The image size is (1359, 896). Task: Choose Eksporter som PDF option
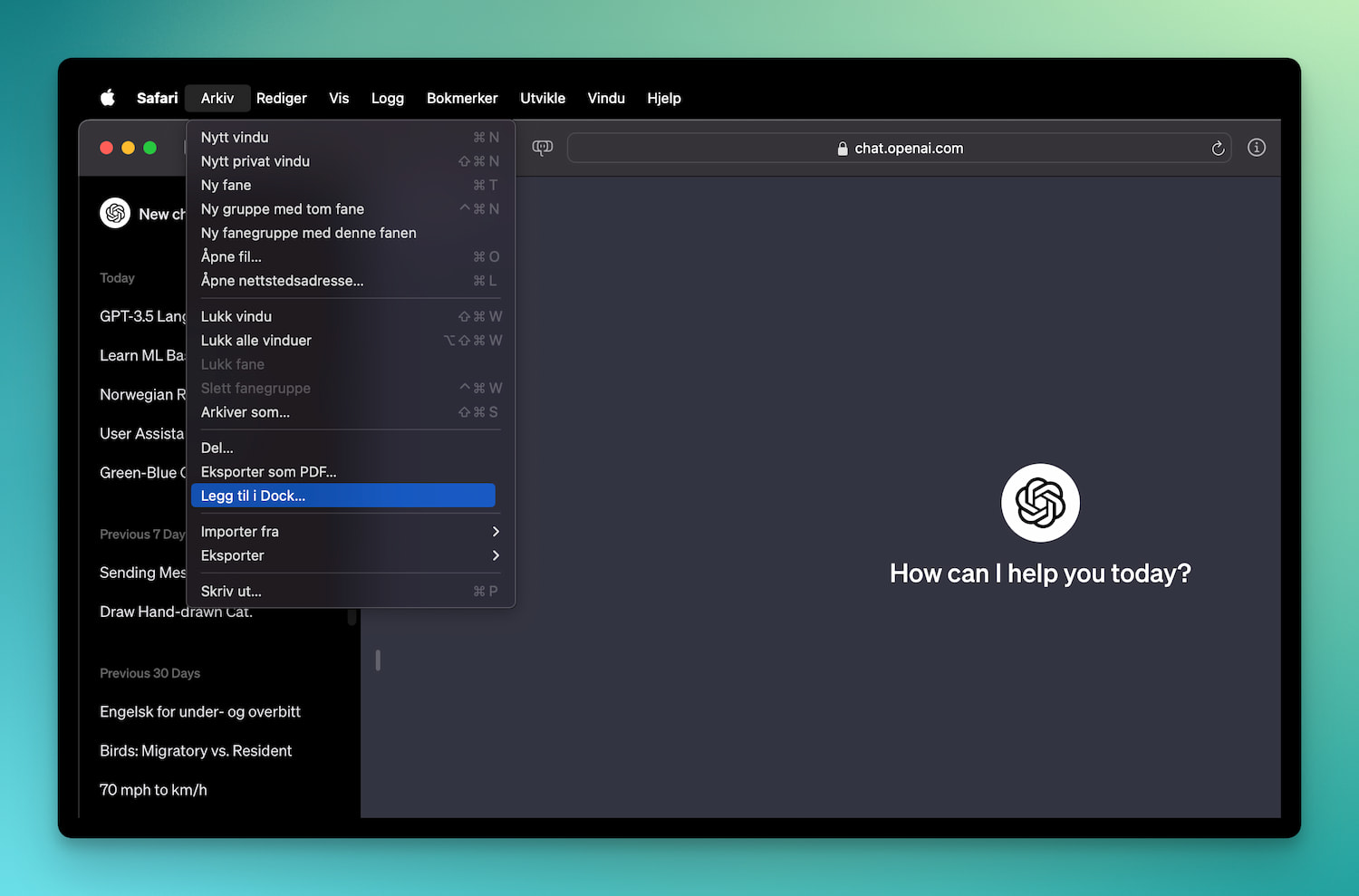point(268,472)
